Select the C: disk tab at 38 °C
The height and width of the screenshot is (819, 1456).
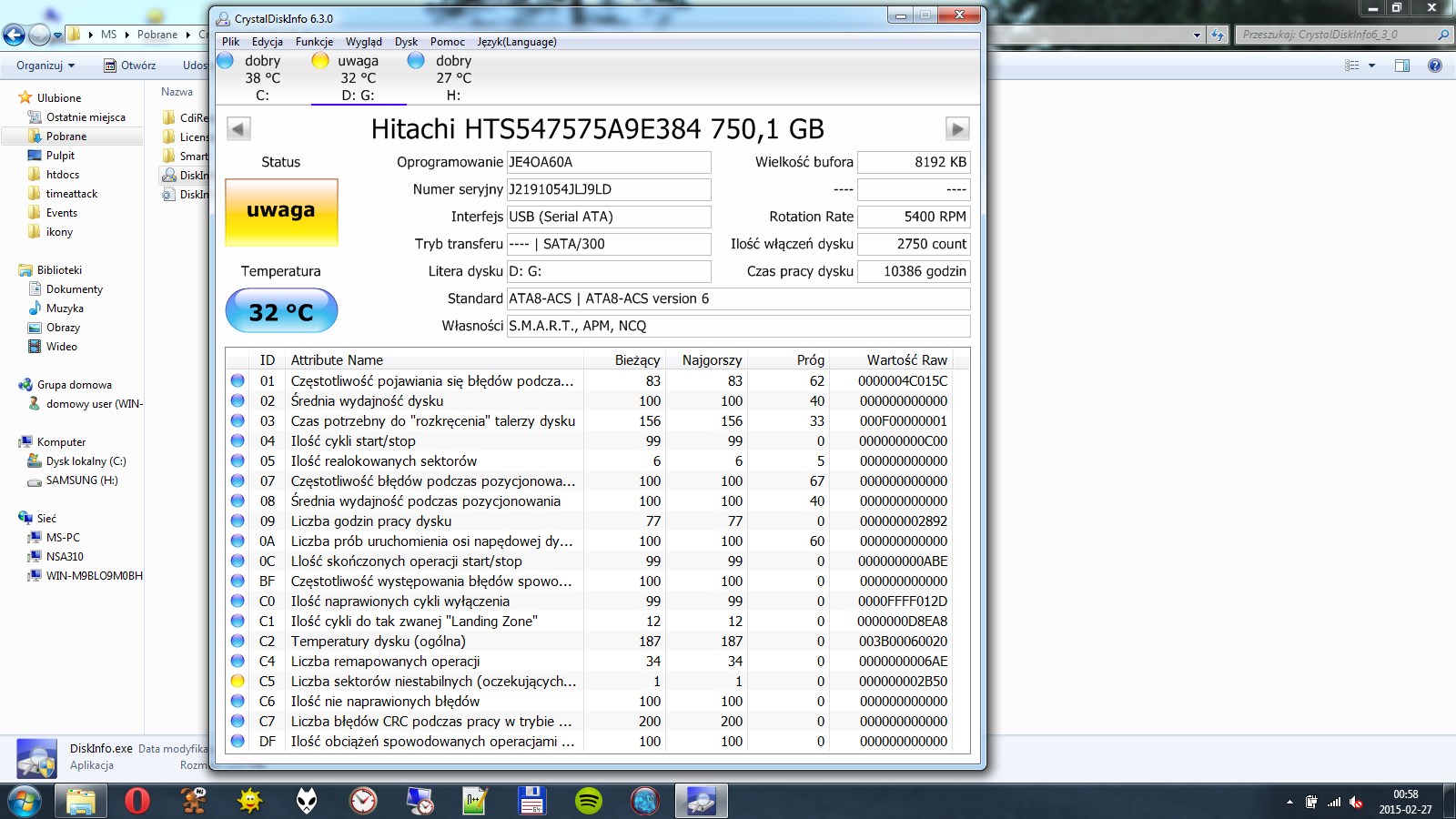click(262, 77)
